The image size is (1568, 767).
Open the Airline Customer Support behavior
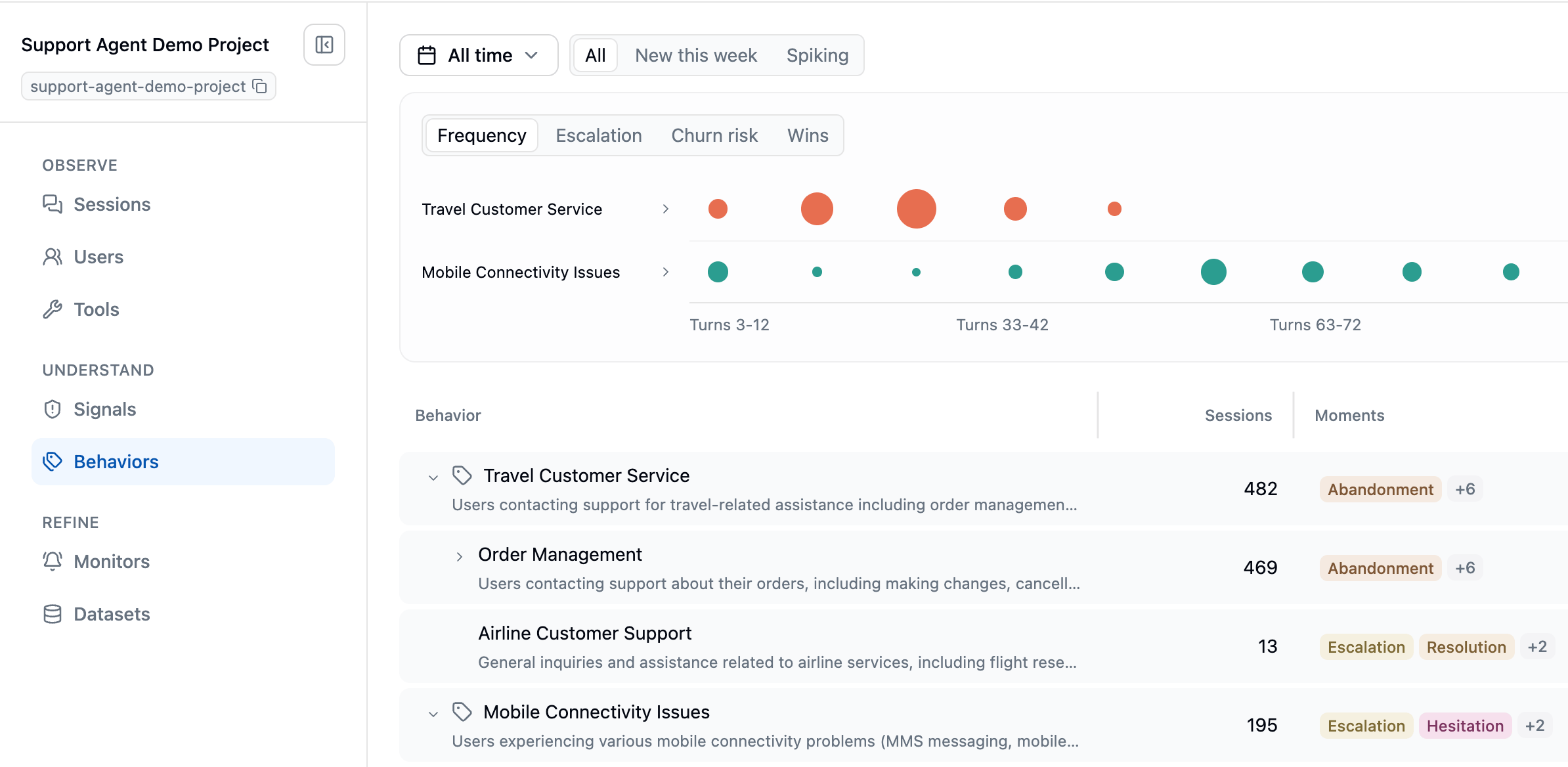coord(584,633)
